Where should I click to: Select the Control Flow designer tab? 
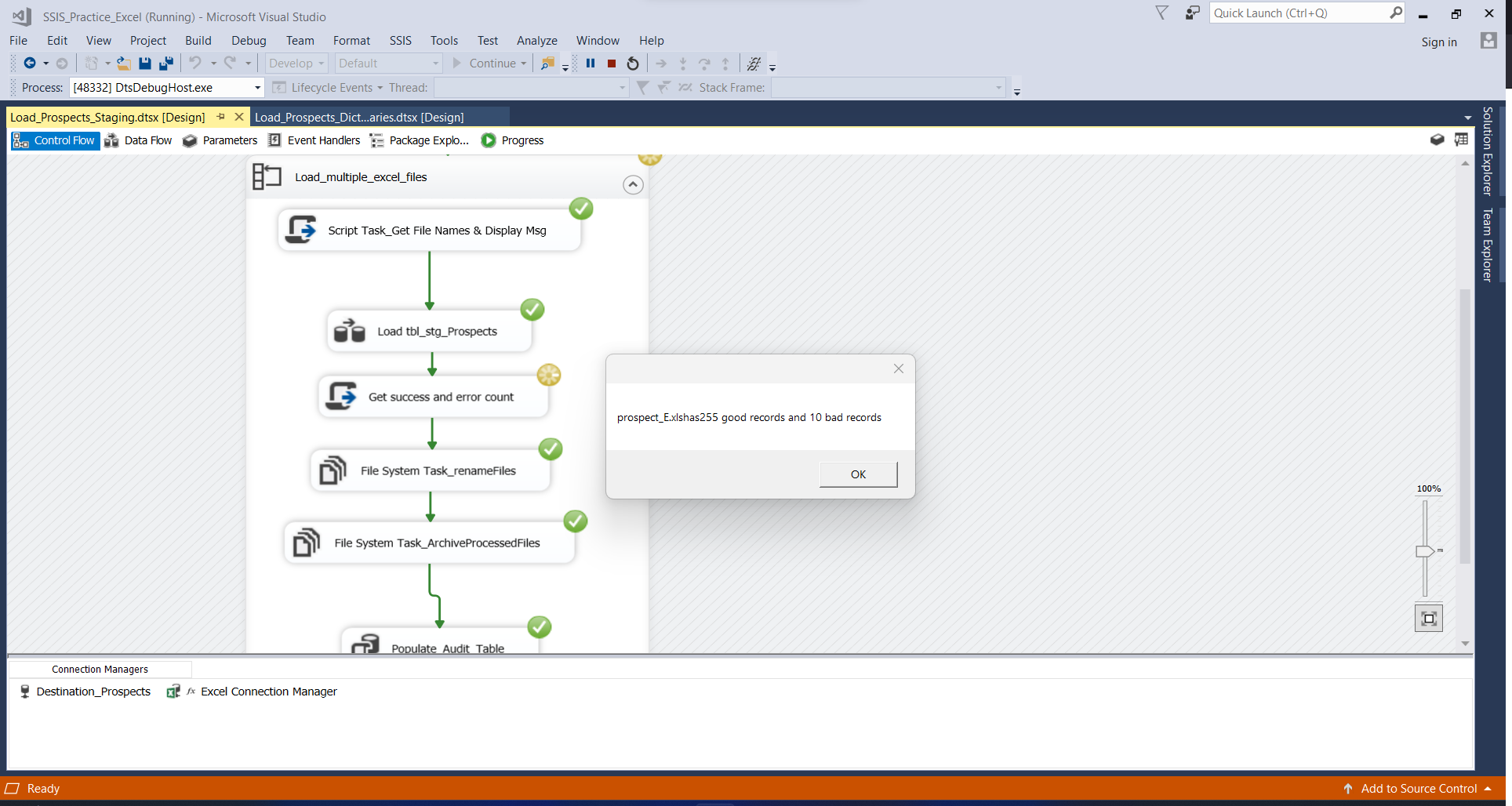click(x=54, y=140)
